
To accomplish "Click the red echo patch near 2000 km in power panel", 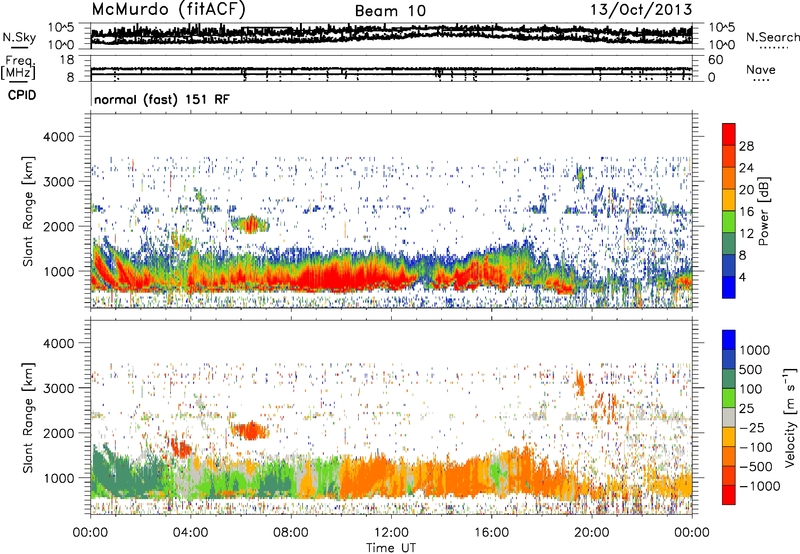I will (x=251, y=224).
